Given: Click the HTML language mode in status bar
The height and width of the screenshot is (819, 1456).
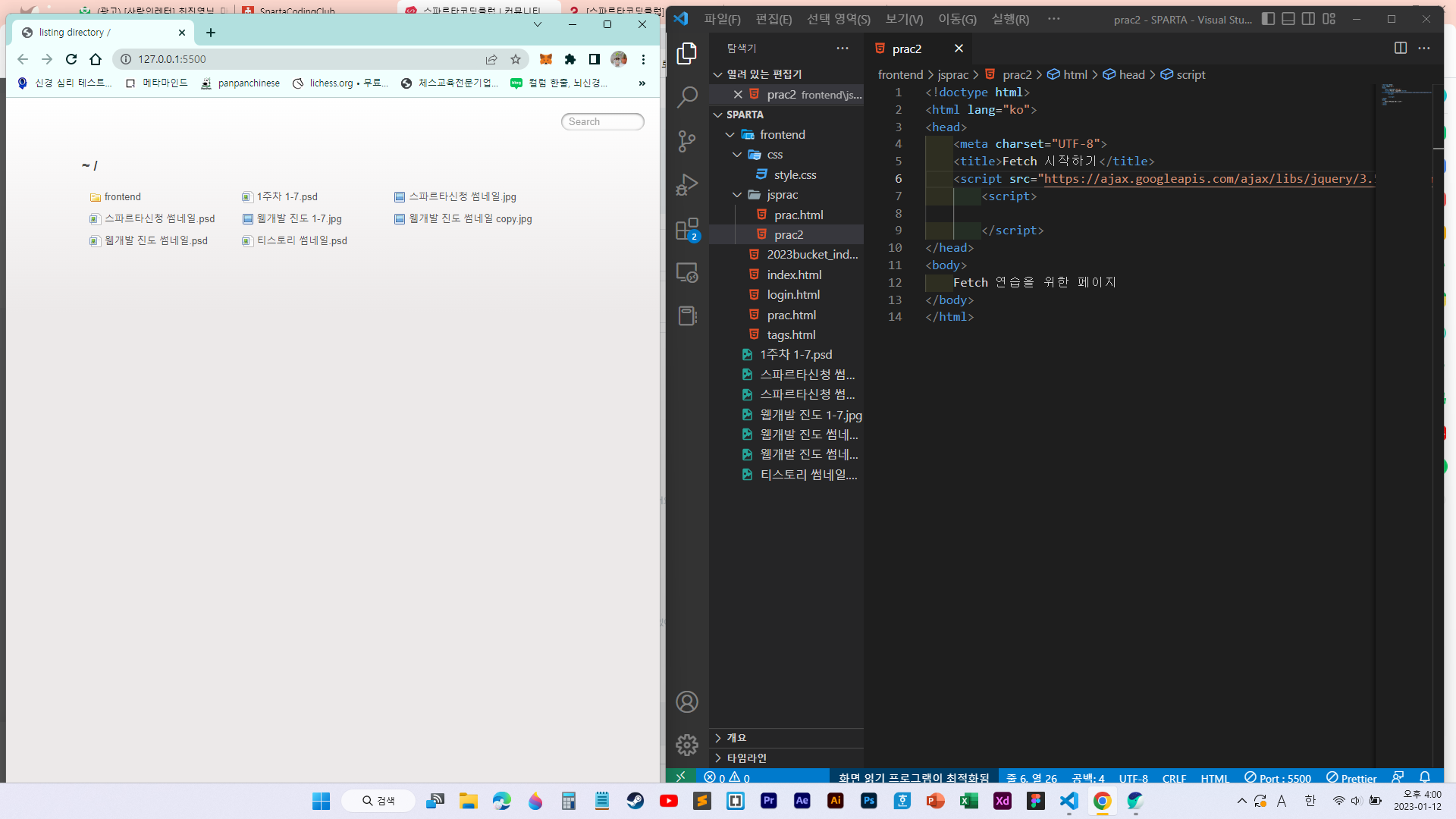Looking at the screenshot, I should [x=1215, y=777].
